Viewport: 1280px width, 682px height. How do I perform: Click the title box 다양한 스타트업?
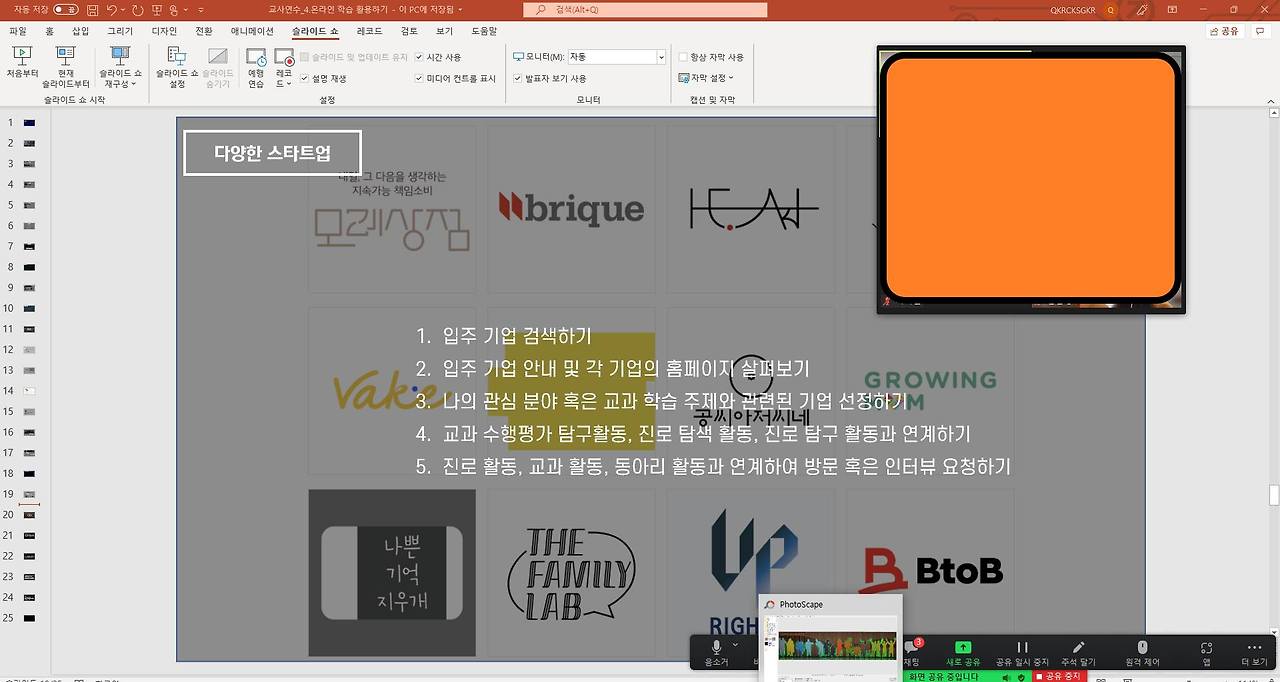click(x=272, y=153)
